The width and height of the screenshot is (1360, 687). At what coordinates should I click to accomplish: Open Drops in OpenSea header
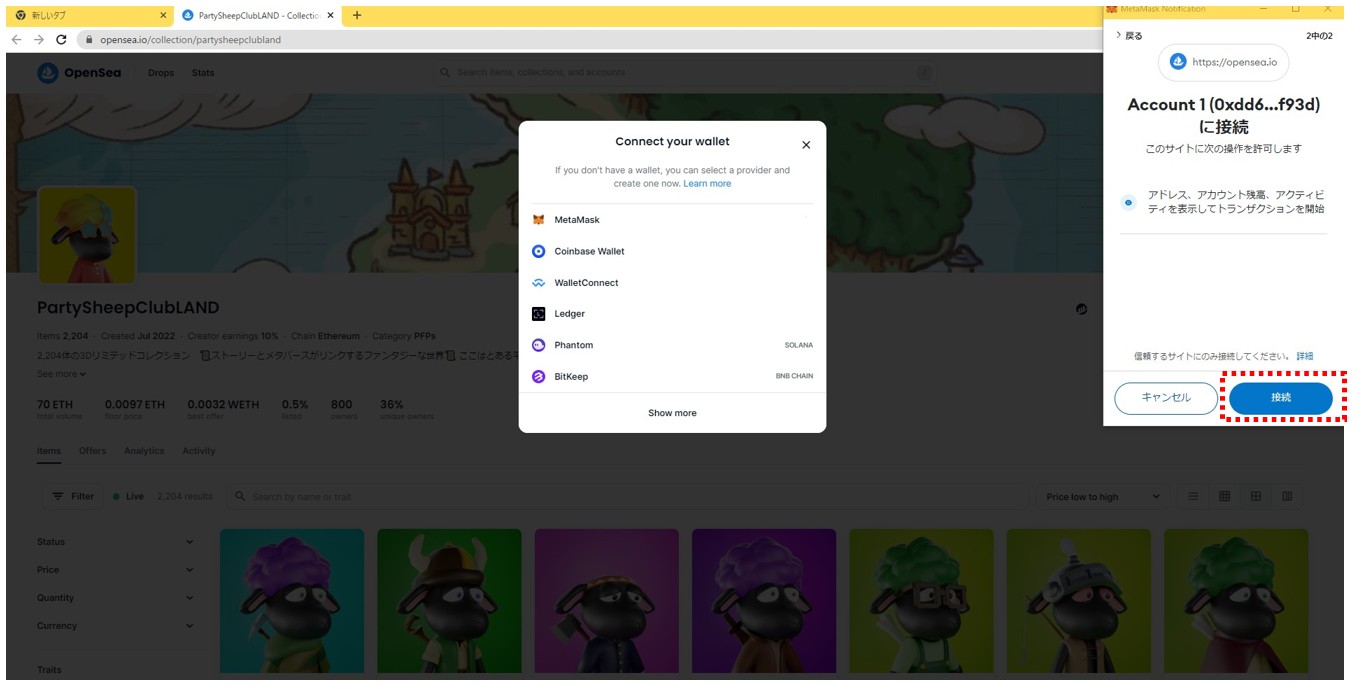click(161, 73)
